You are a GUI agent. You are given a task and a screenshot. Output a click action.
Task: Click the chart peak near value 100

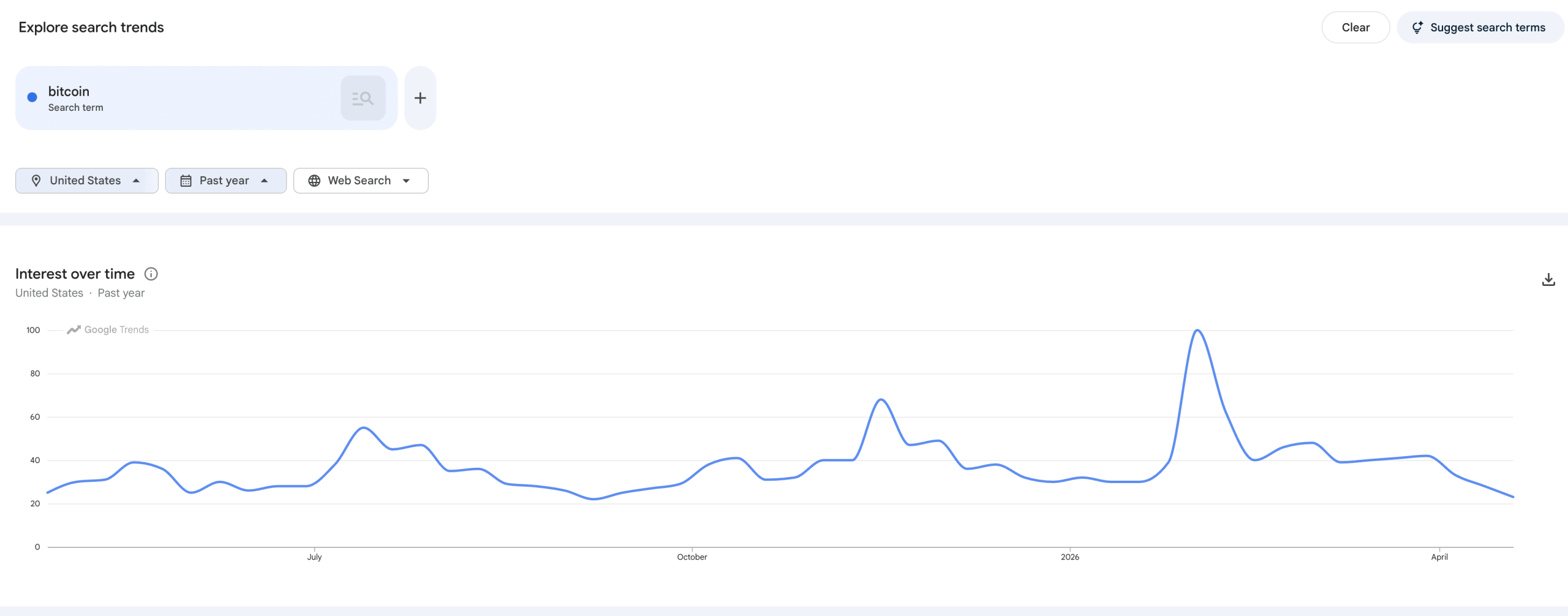click(1197, 331)
